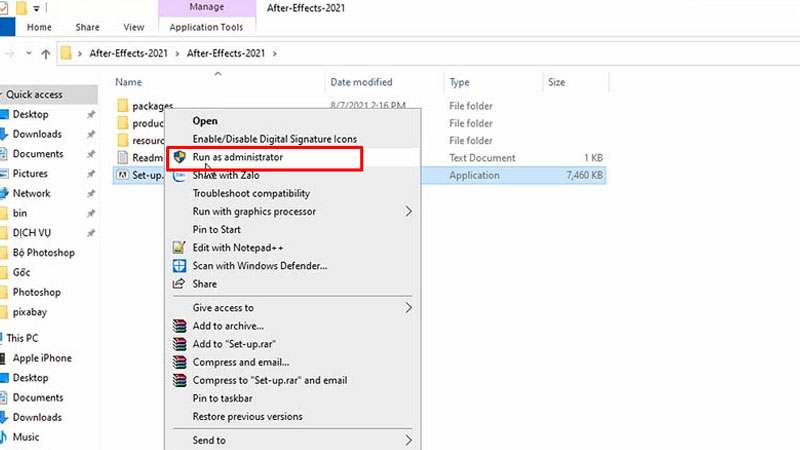Click second After-Effects-2021 breadcrumb
Screen dimensions: 800x450
(226, 53)
